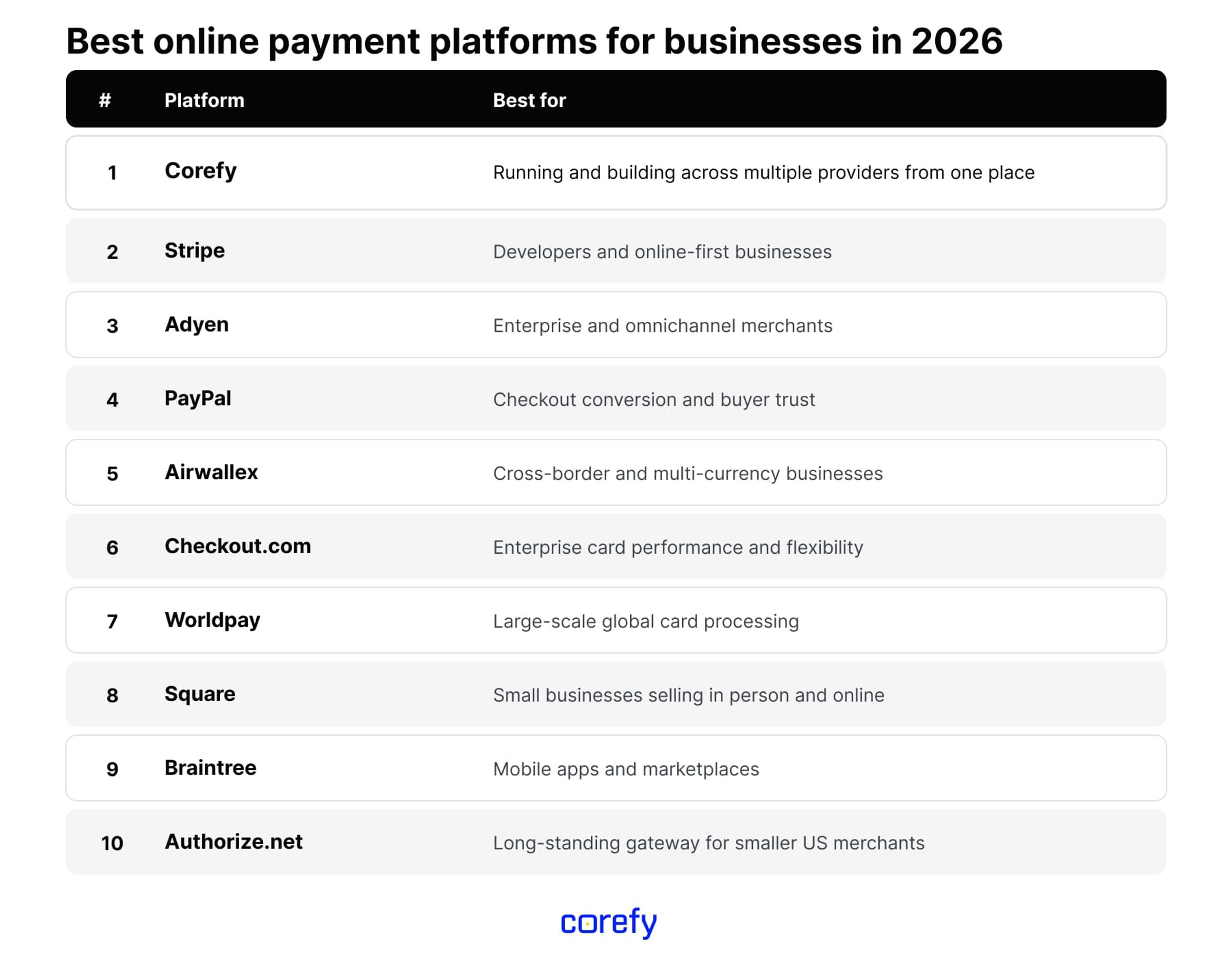1232x973 pixels.
Task: Select the 'Corefy' platform name
Action: pyautogui.click(x=201, y=171)
